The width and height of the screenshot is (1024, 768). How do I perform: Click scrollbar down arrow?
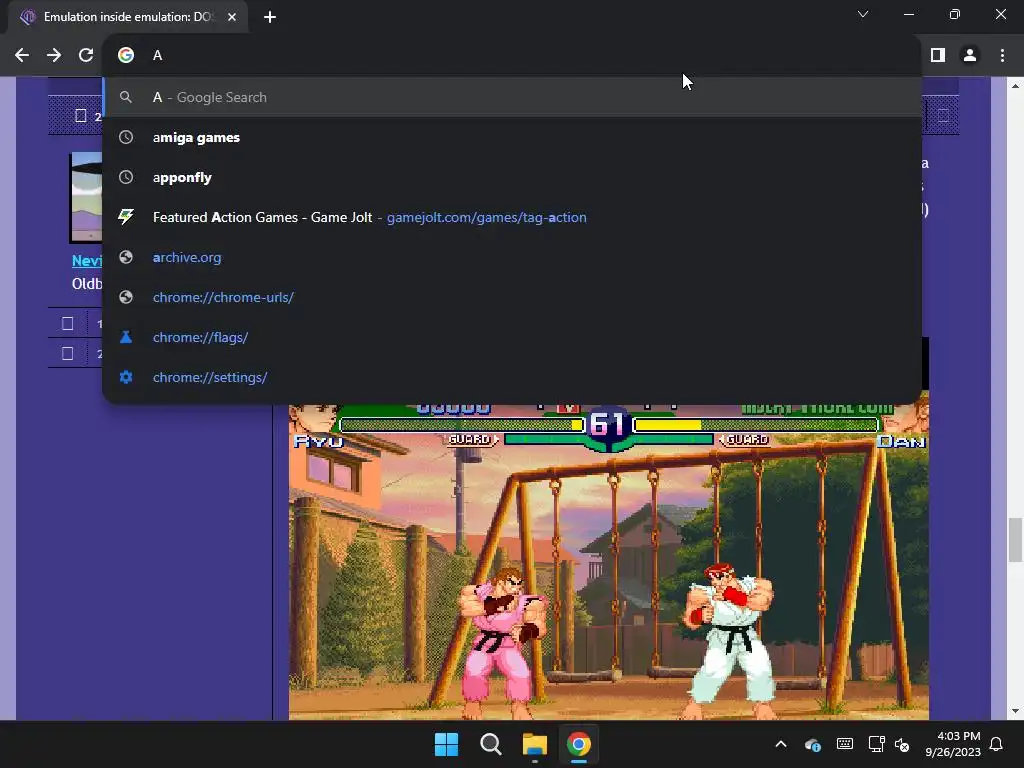tap(1016, 711)
